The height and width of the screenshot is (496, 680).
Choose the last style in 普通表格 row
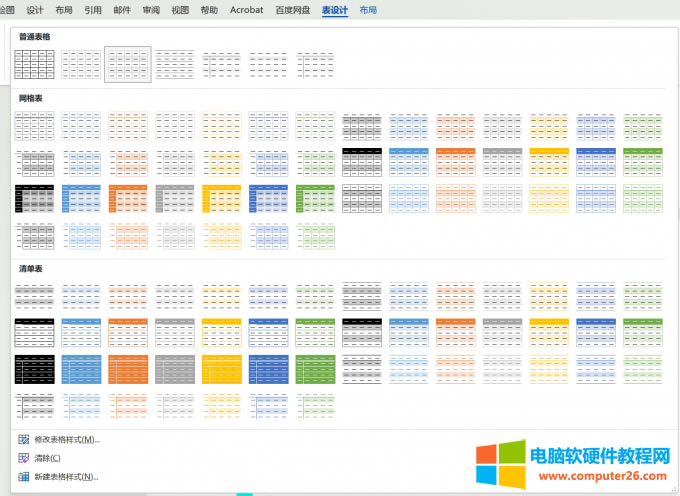(315, 64)
